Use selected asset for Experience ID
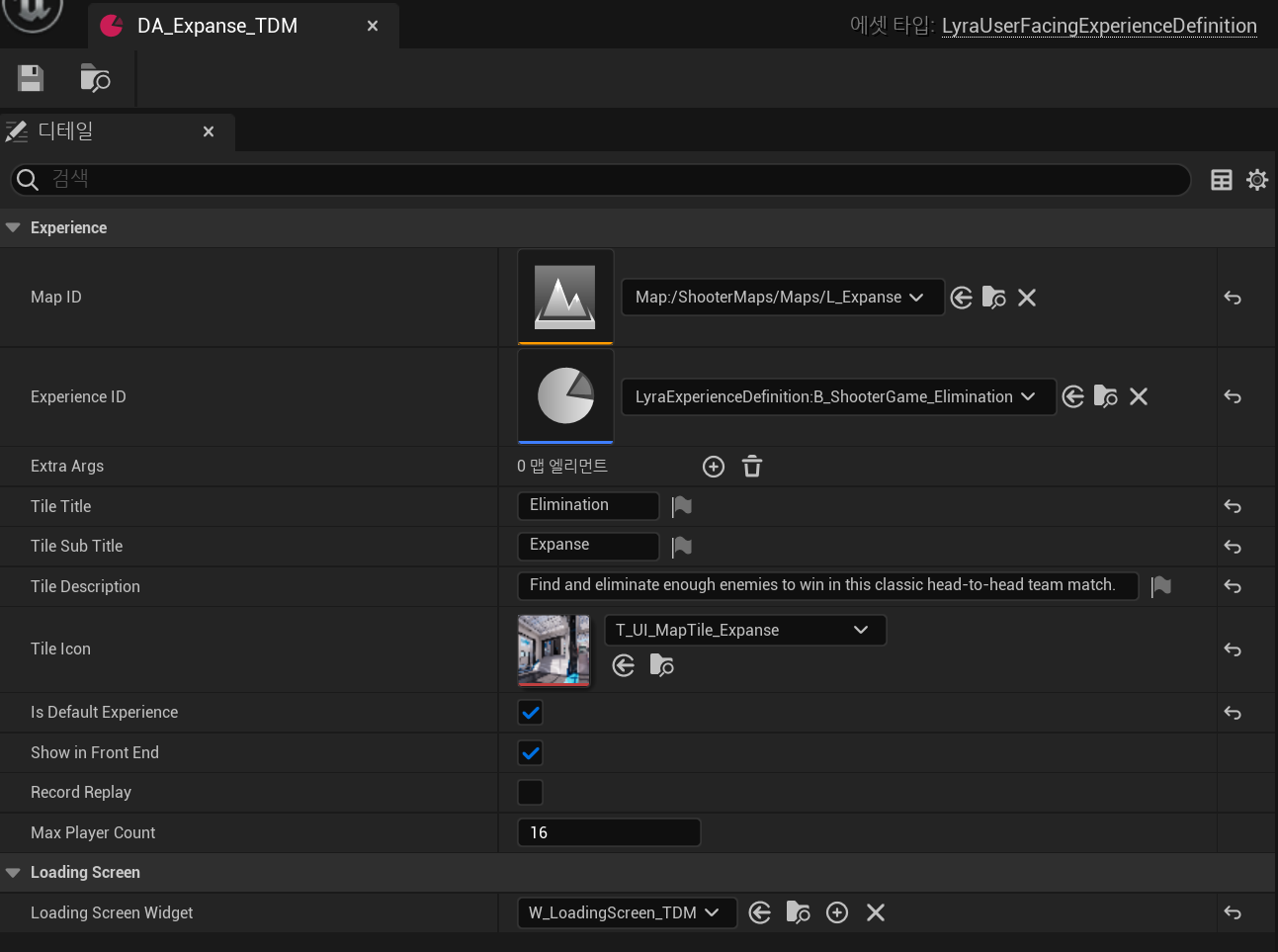The height and width of the screenshot is (952, 1278). click(1073, 396)
